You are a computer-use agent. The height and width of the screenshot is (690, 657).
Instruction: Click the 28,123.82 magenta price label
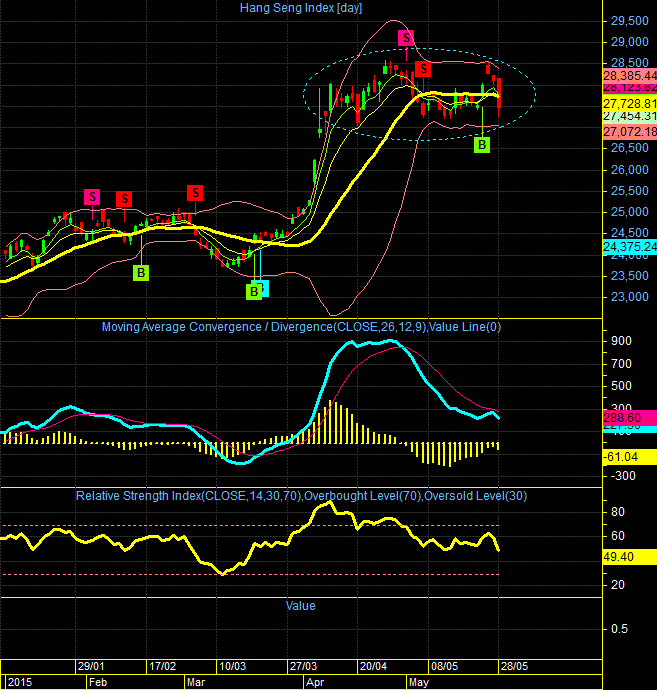click(x=630, y=88)
